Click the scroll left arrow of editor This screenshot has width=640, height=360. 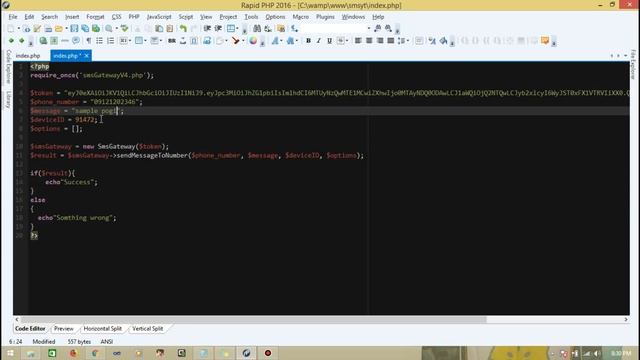point(17,320)
